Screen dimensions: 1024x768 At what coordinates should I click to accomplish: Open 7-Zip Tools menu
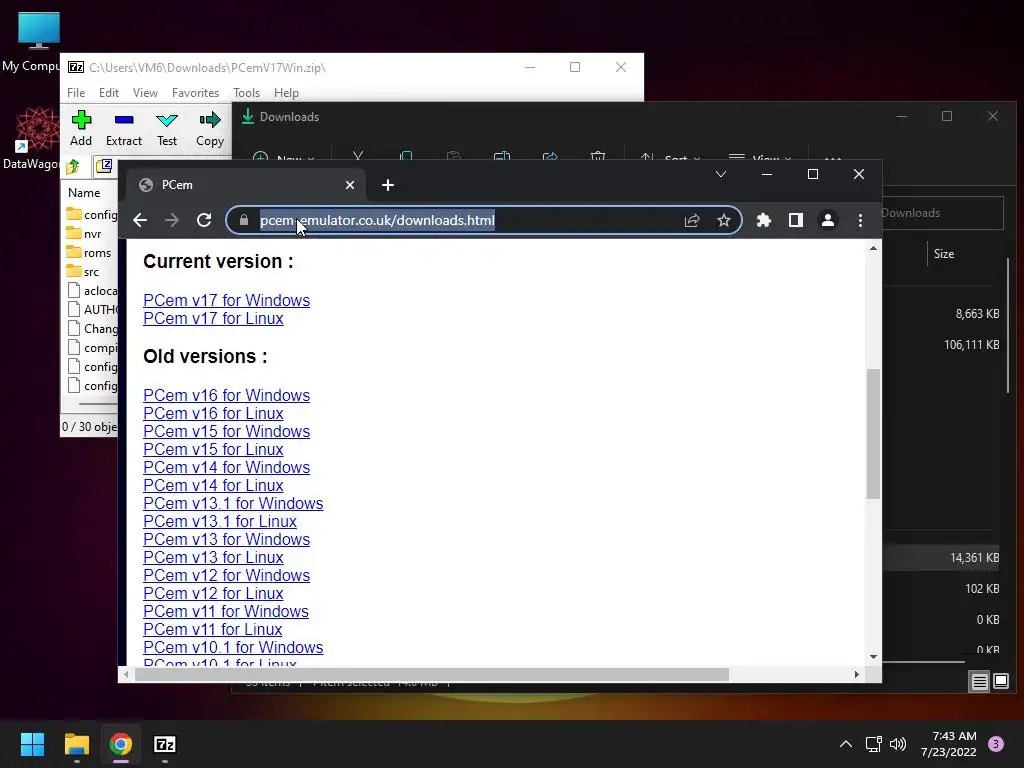[246, 93]
